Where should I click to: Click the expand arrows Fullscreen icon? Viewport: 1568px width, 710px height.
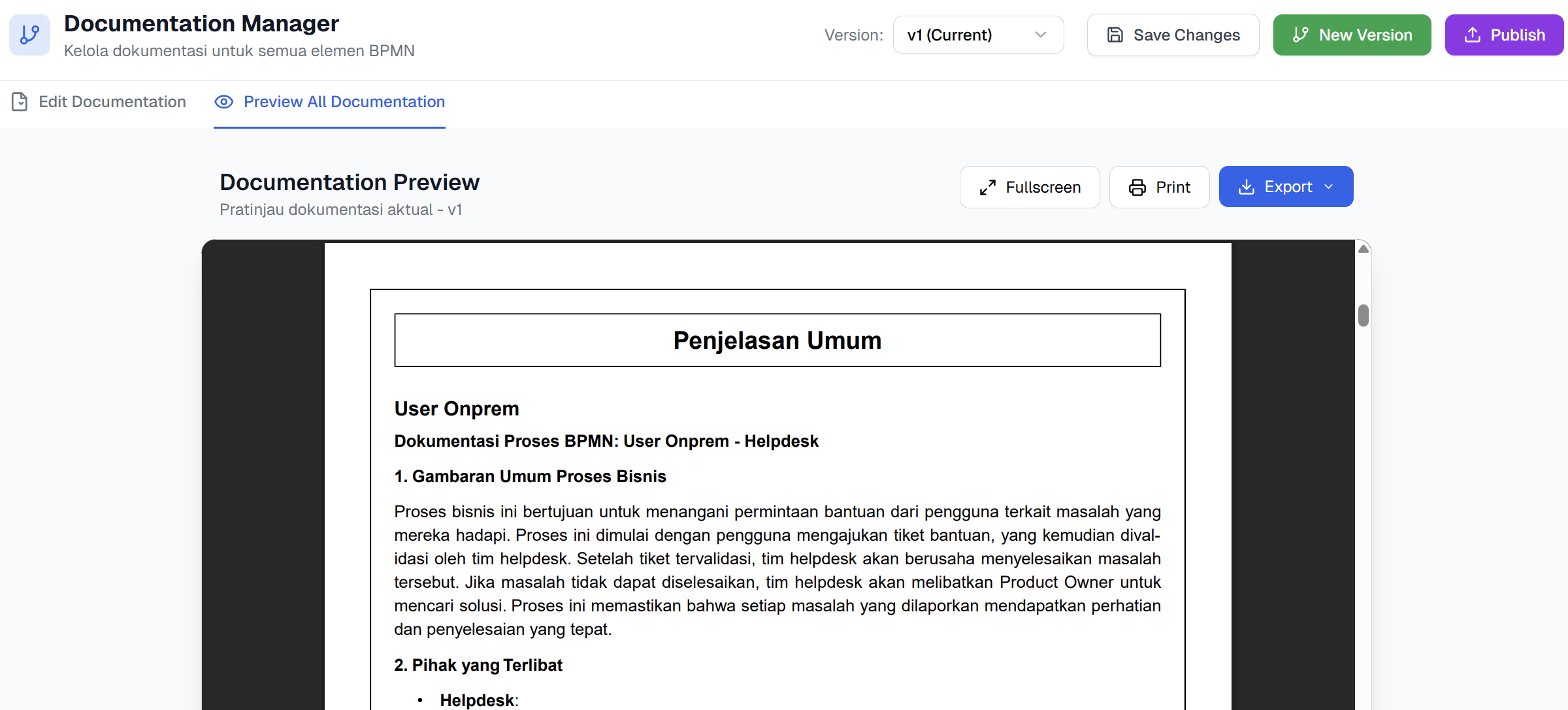988,187
